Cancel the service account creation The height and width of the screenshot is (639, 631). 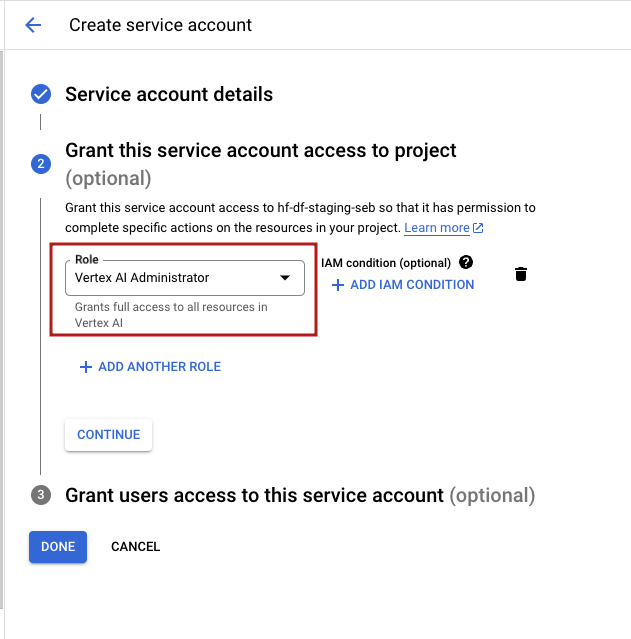coord(135,546)
